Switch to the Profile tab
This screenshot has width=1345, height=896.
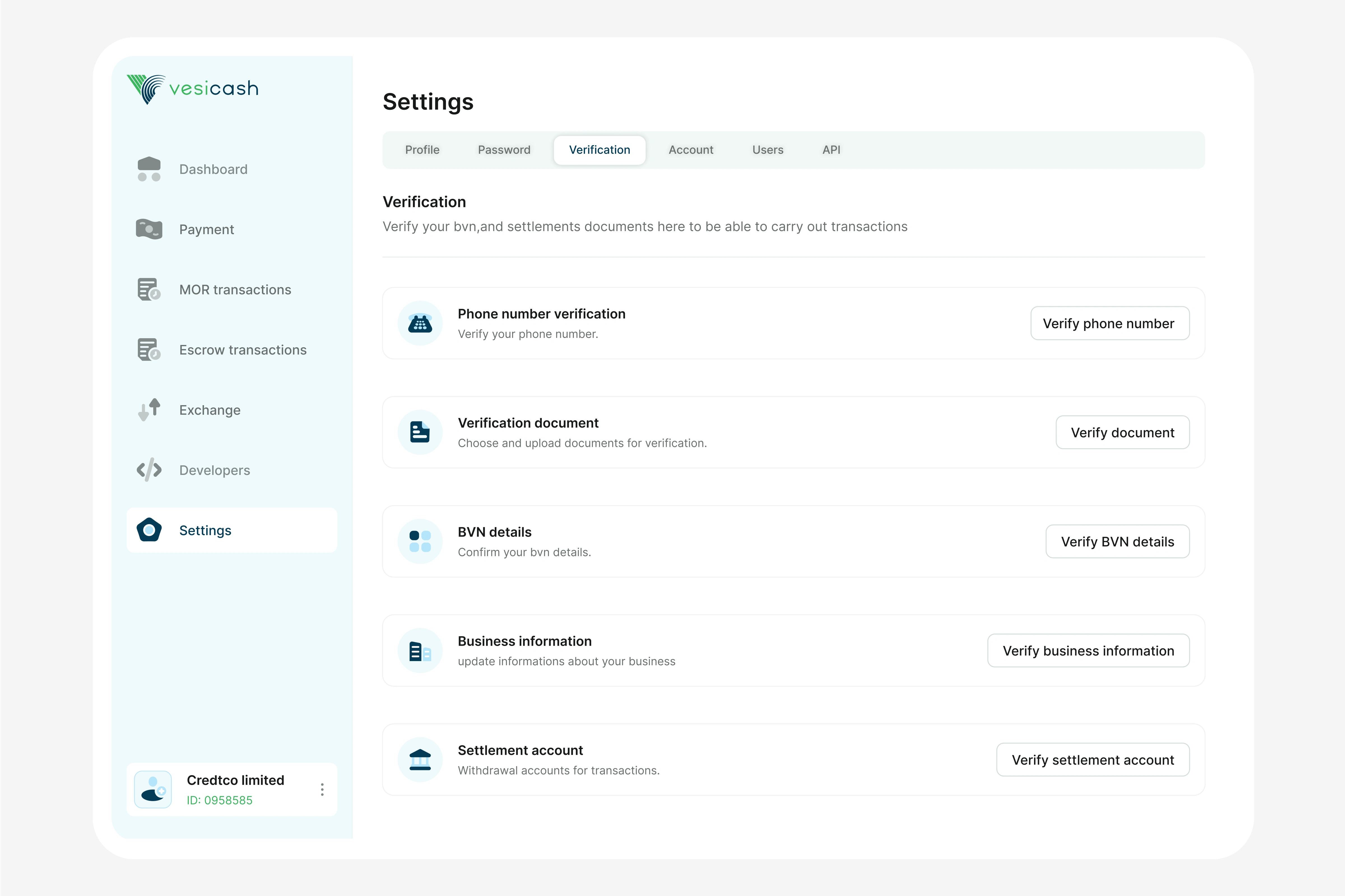(x=422, y=150)
